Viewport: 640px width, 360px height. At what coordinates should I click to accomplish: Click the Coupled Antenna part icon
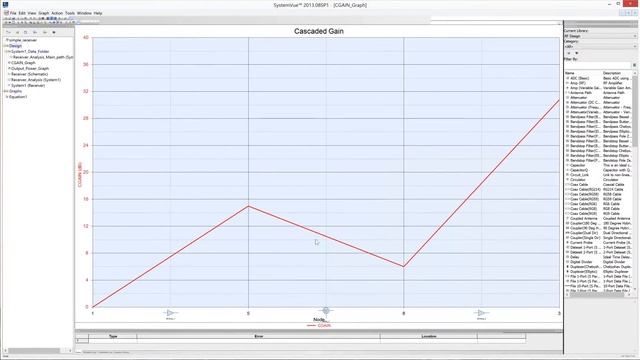567,218
